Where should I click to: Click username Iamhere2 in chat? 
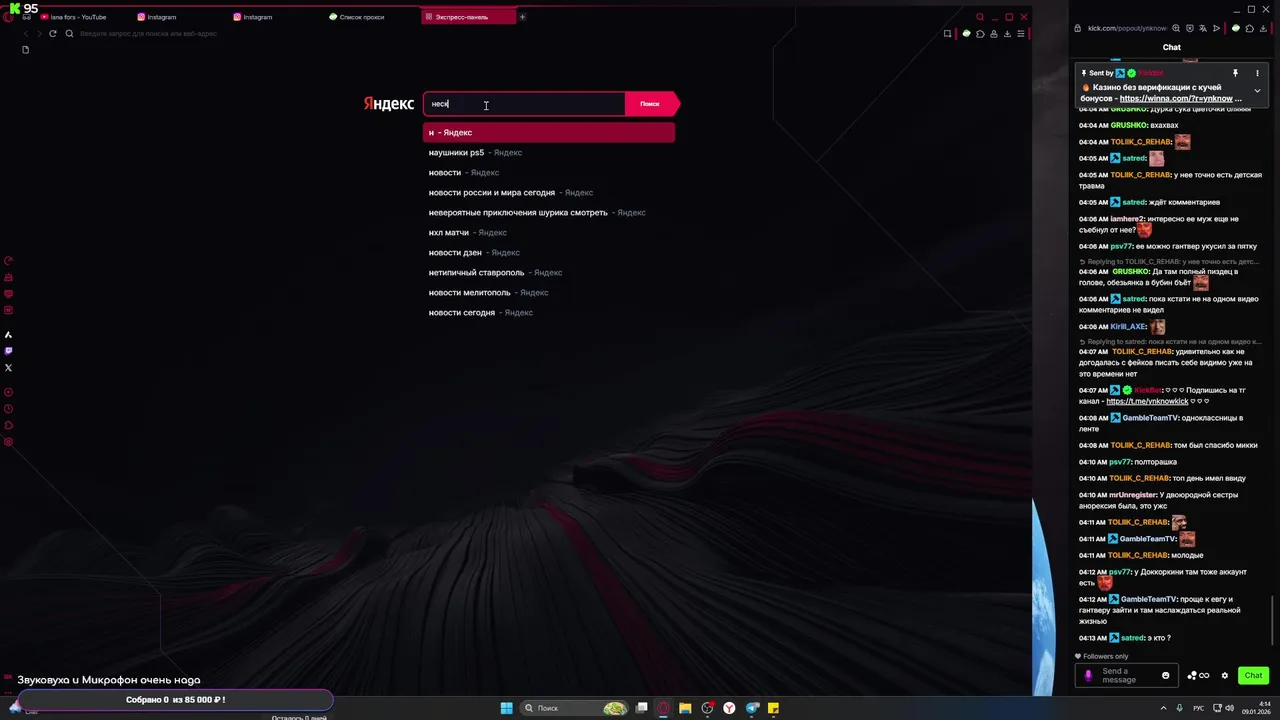(x=1127, y=219)
